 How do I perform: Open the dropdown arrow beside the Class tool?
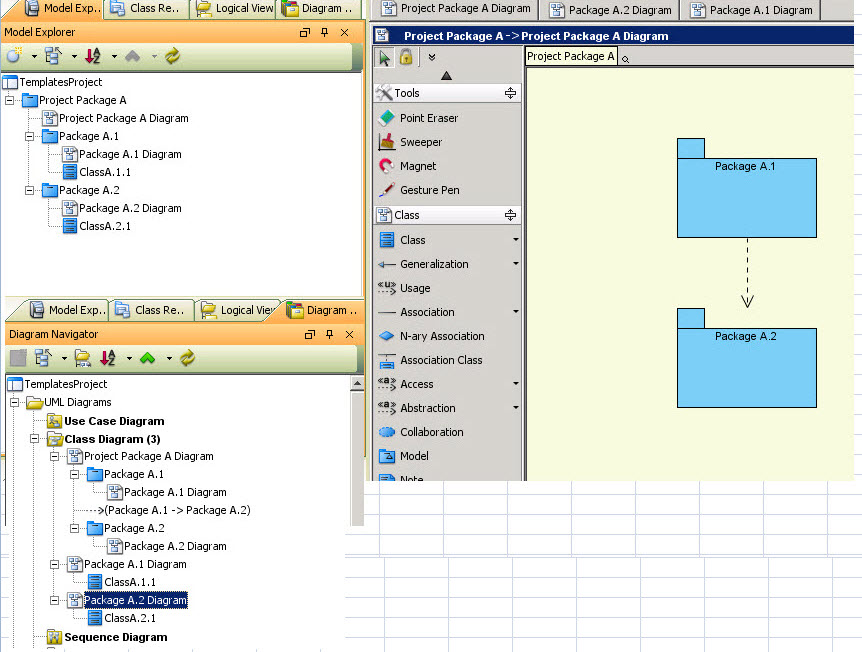pyautogui.click(x=516, y=240)
